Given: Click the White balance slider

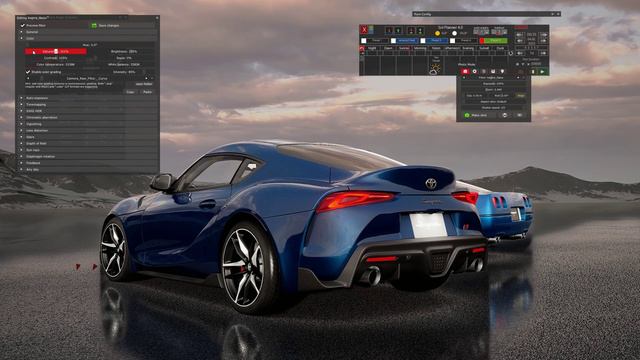Looking at the screenshot, I should [x=124, y=64].
